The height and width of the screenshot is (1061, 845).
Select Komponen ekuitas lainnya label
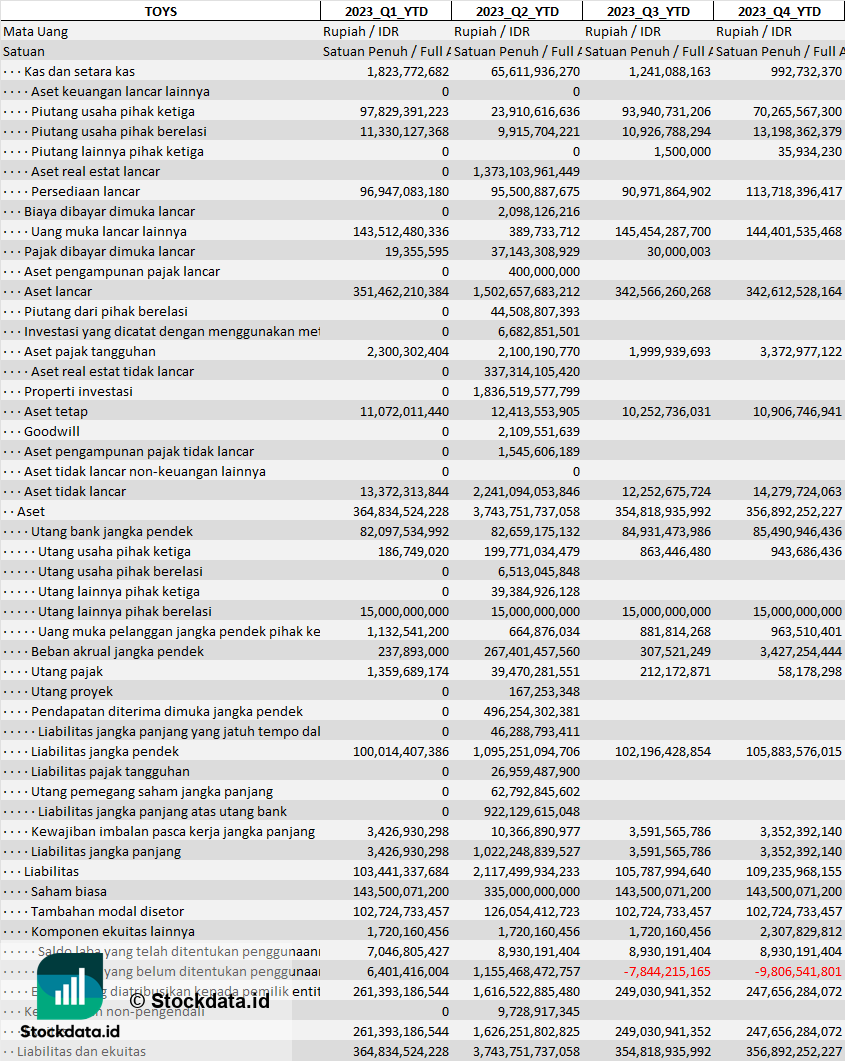[113, 931]
